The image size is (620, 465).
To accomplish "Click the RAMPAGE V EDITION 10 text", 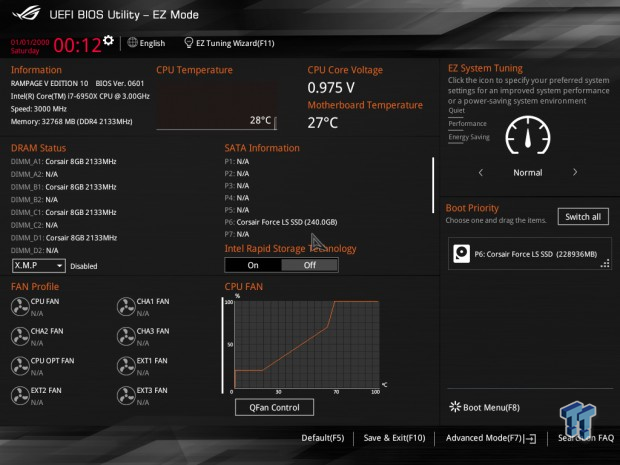I will [49, 83].
